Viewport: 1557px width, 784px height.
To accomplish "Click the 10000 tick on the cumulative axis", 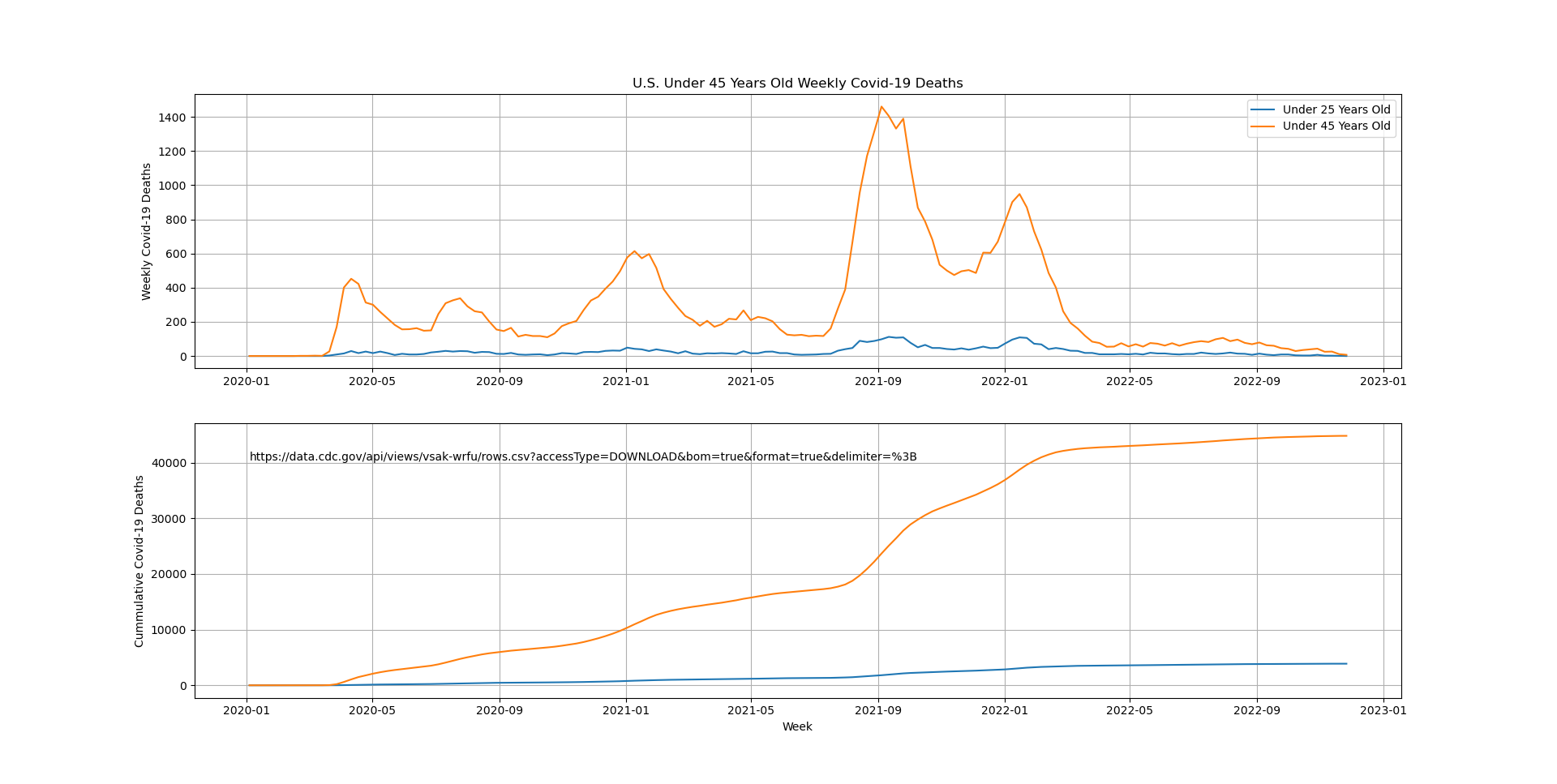I will pos(169,631).
